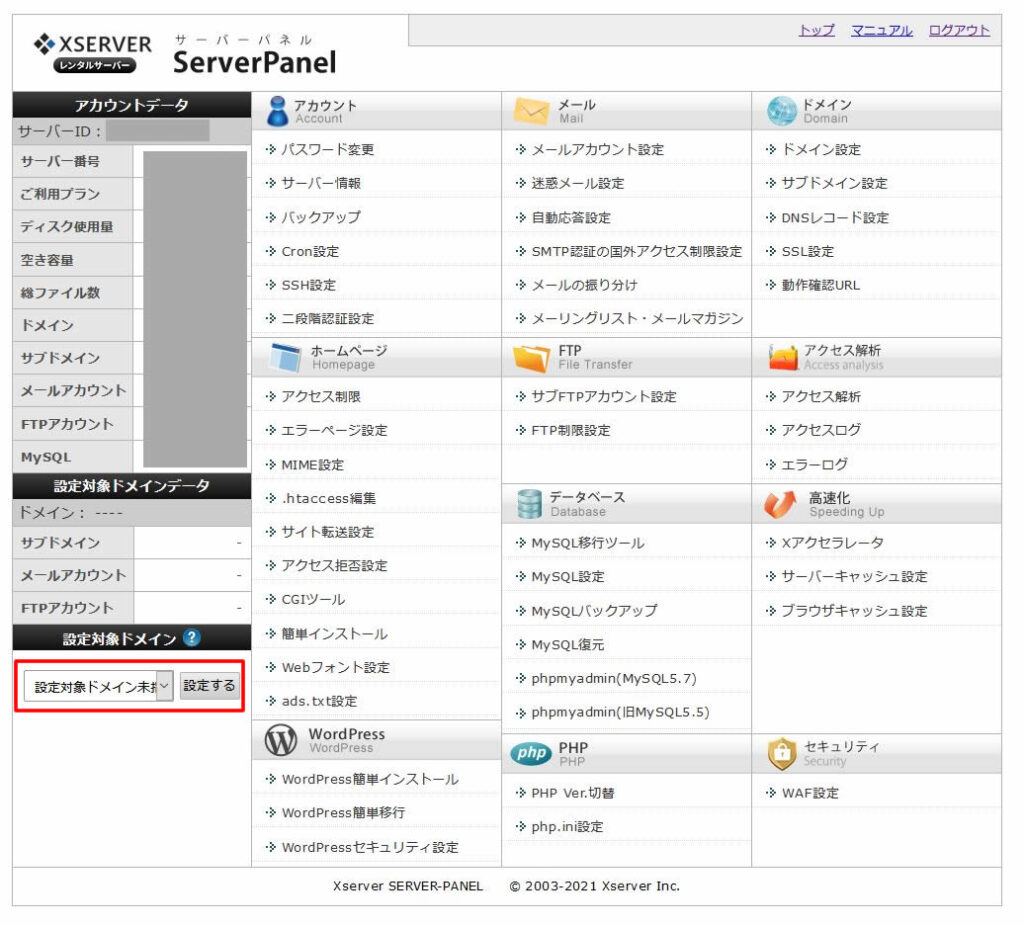Open FTP制限設定
The image size is (1024, 926).
[571, 430]
